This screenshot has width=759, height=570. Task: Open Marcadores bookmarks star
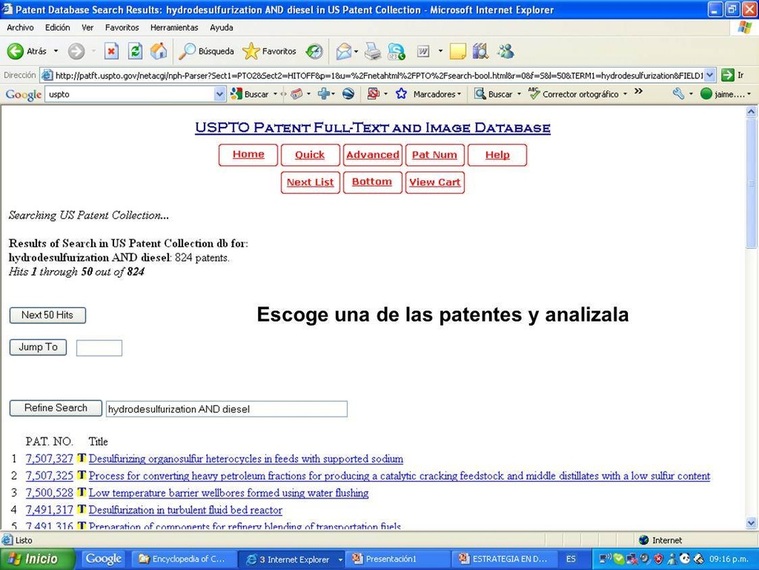tap(401, 94)
